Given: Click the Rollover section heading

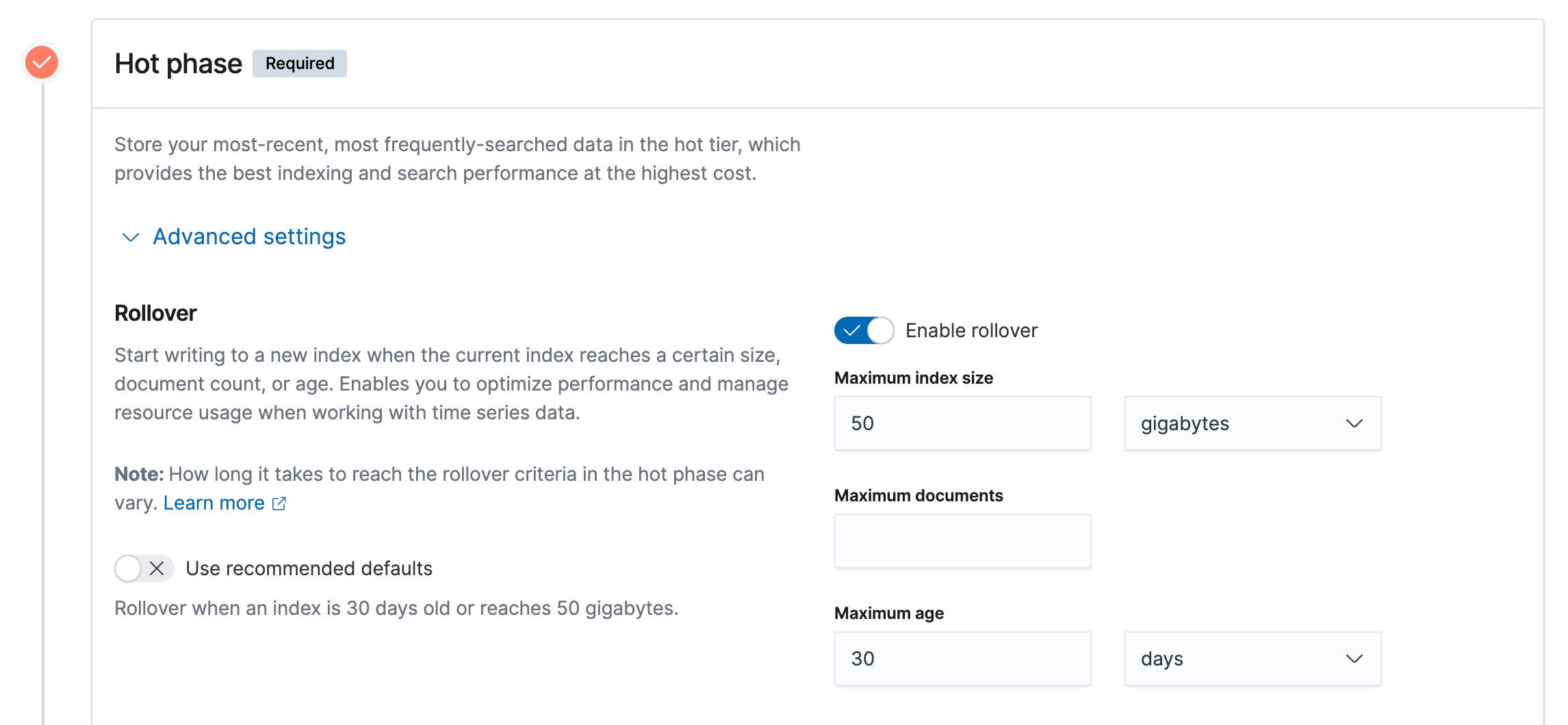Looking at the screenshot, I should pos(155,313).
